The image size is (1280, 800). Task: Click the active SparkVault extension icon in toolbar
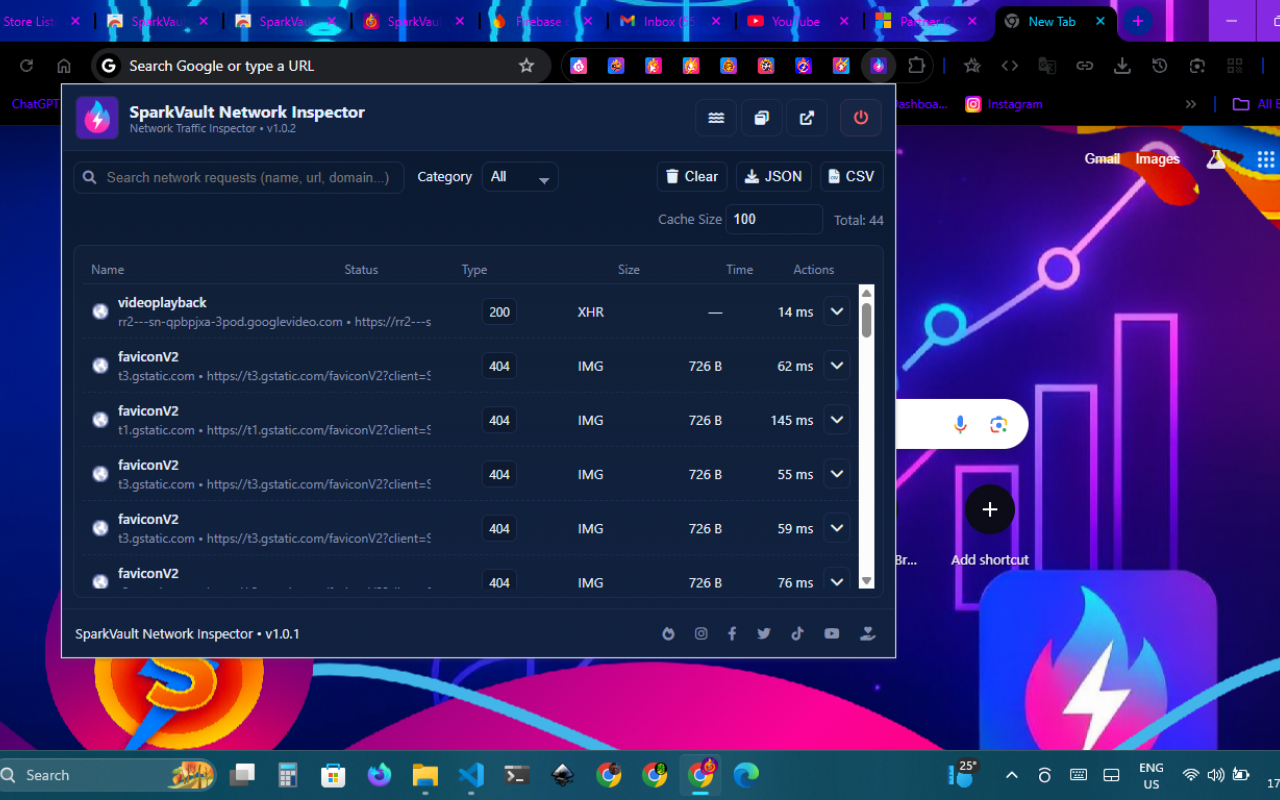(878, 66)
